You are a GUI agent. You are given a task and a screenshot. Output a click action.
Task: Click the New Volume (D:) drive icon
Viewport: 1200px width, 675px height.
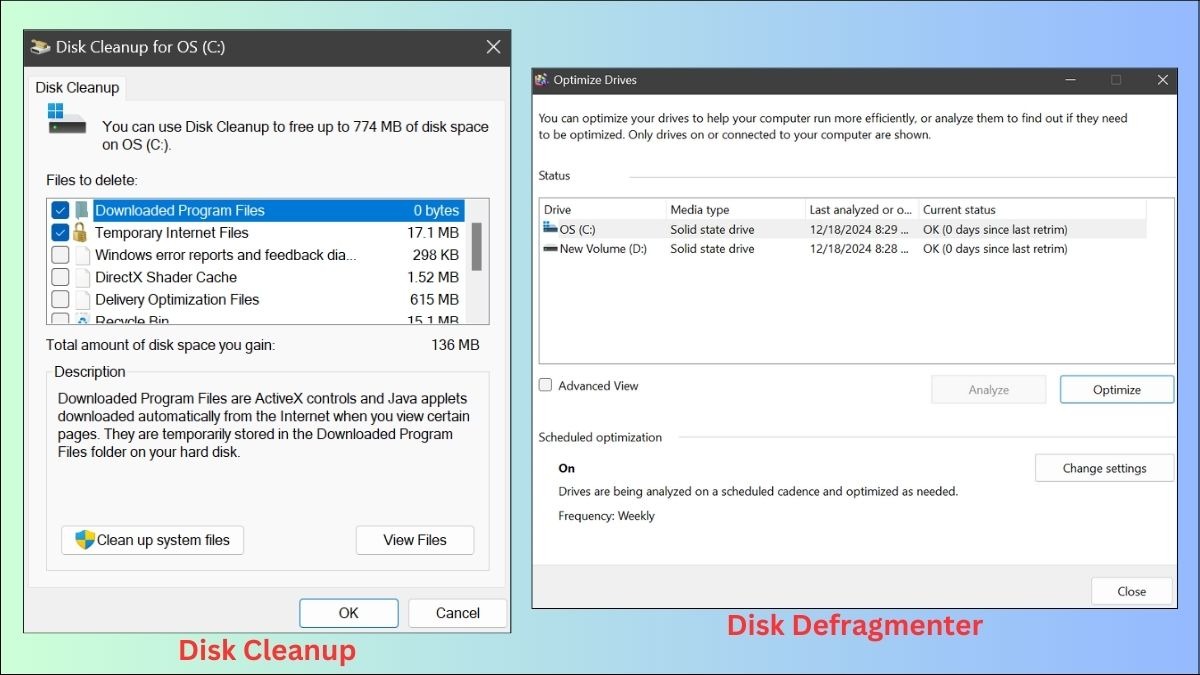[x=550, y=249]
